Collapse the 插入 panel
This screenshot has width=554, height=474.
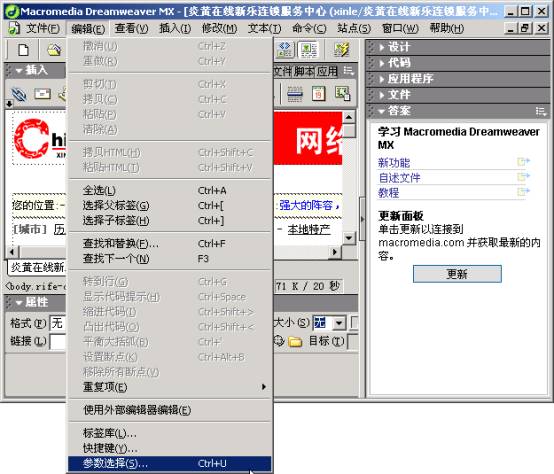point(19,70)
